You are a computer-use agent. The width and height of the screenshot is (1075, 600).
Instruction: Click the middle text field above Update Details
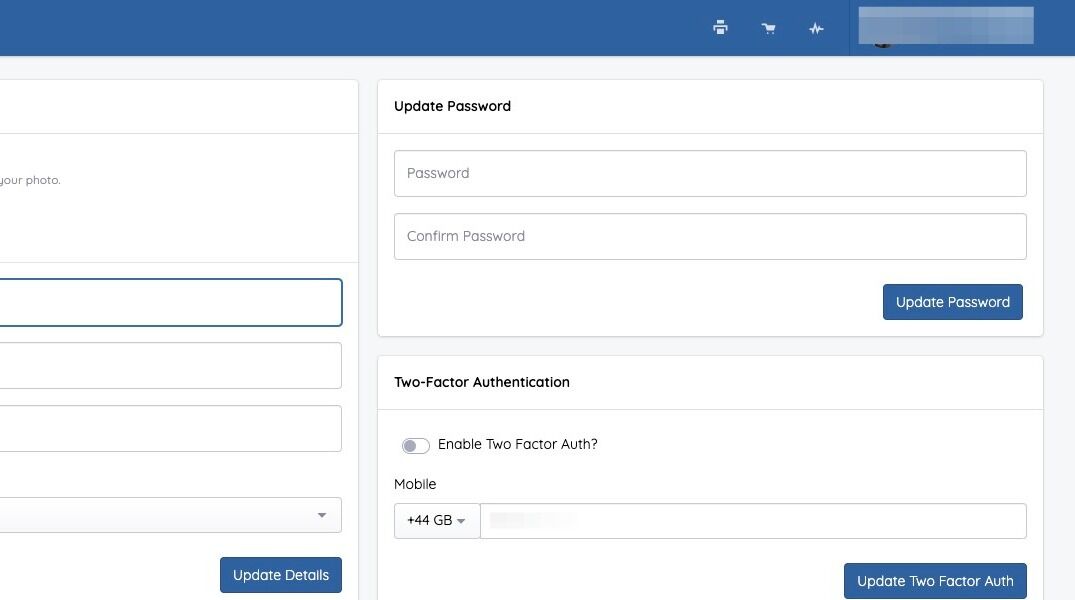[170, 365]
